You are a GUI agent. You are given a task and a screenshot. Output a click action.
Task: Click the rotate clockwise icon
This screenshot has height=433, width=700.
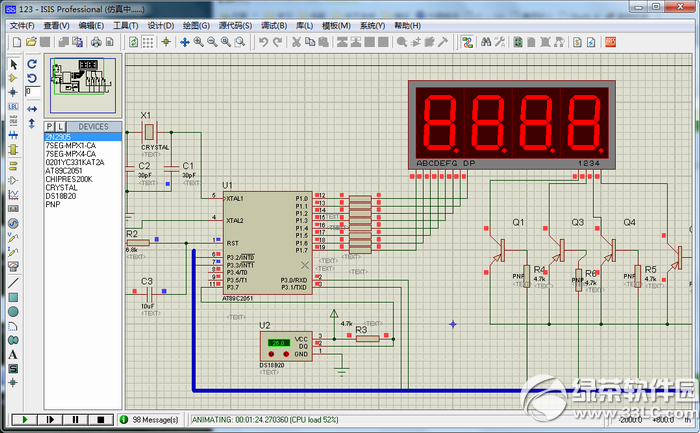[x=32, y=64]
